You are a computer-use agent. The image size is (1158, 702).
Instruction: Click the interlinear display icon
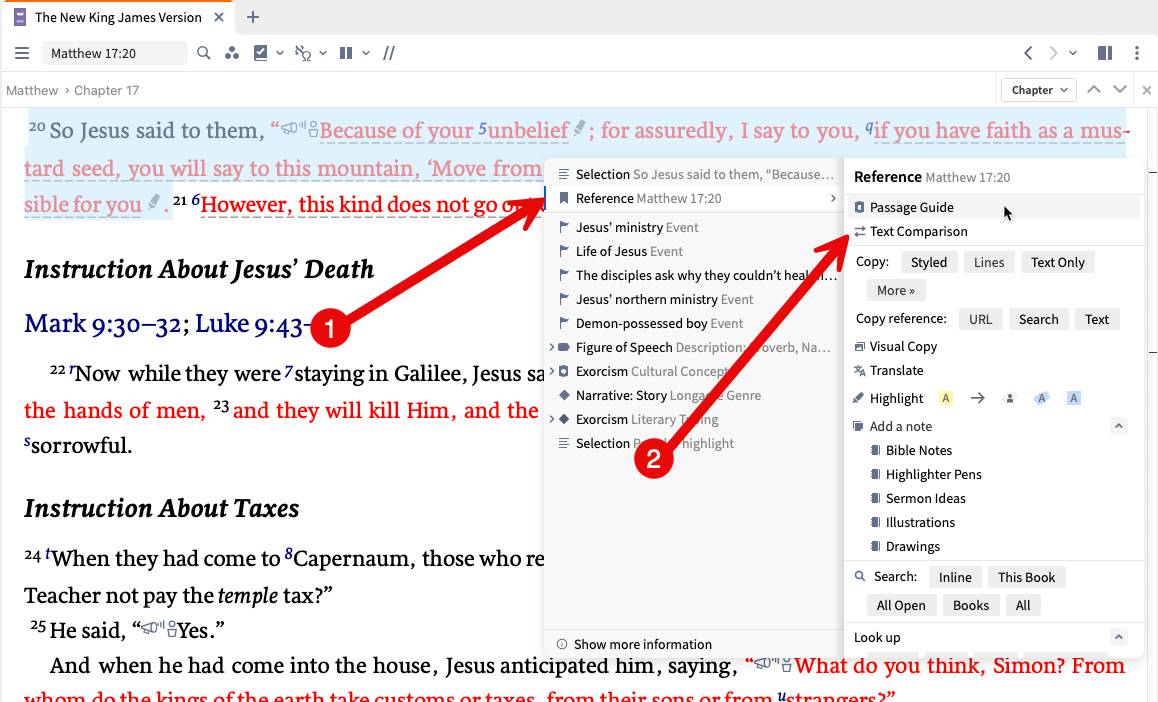click(x=303, y=53)
